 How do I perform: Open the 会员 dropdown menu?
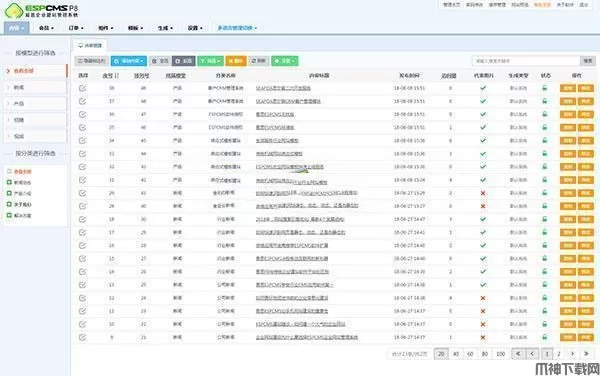pos(46,28)
